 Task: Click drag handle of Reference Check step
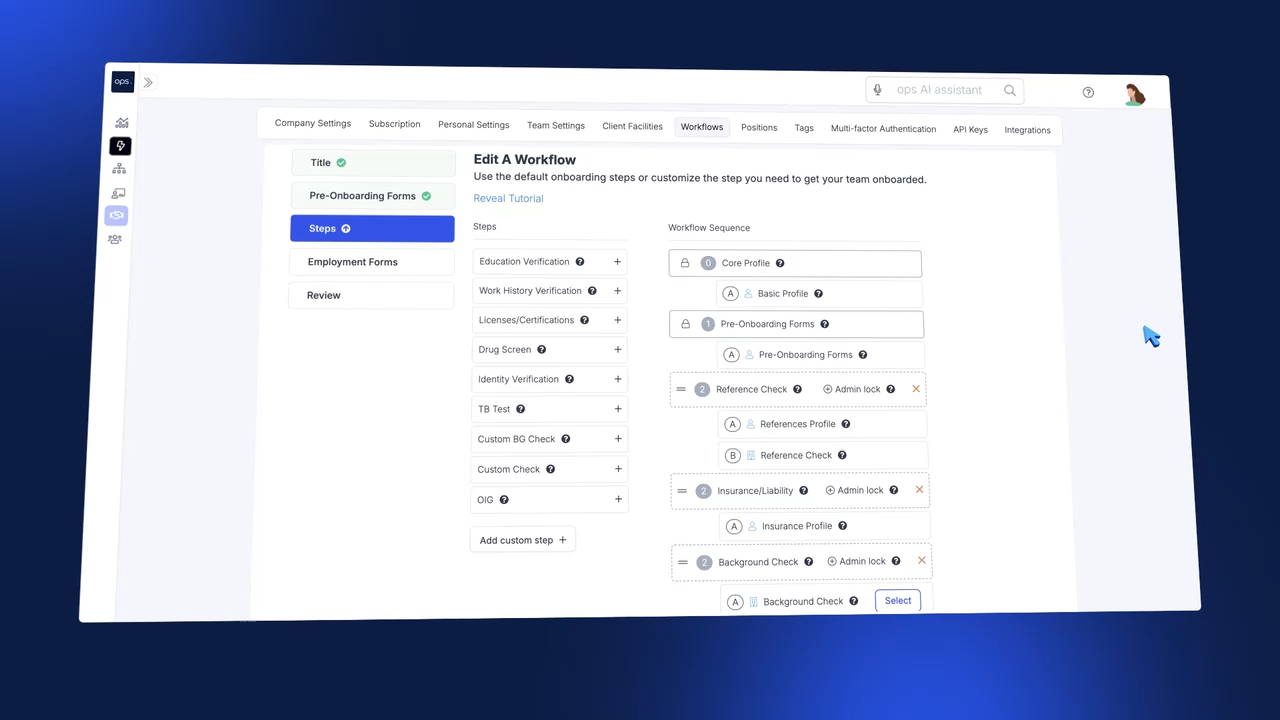681,389
